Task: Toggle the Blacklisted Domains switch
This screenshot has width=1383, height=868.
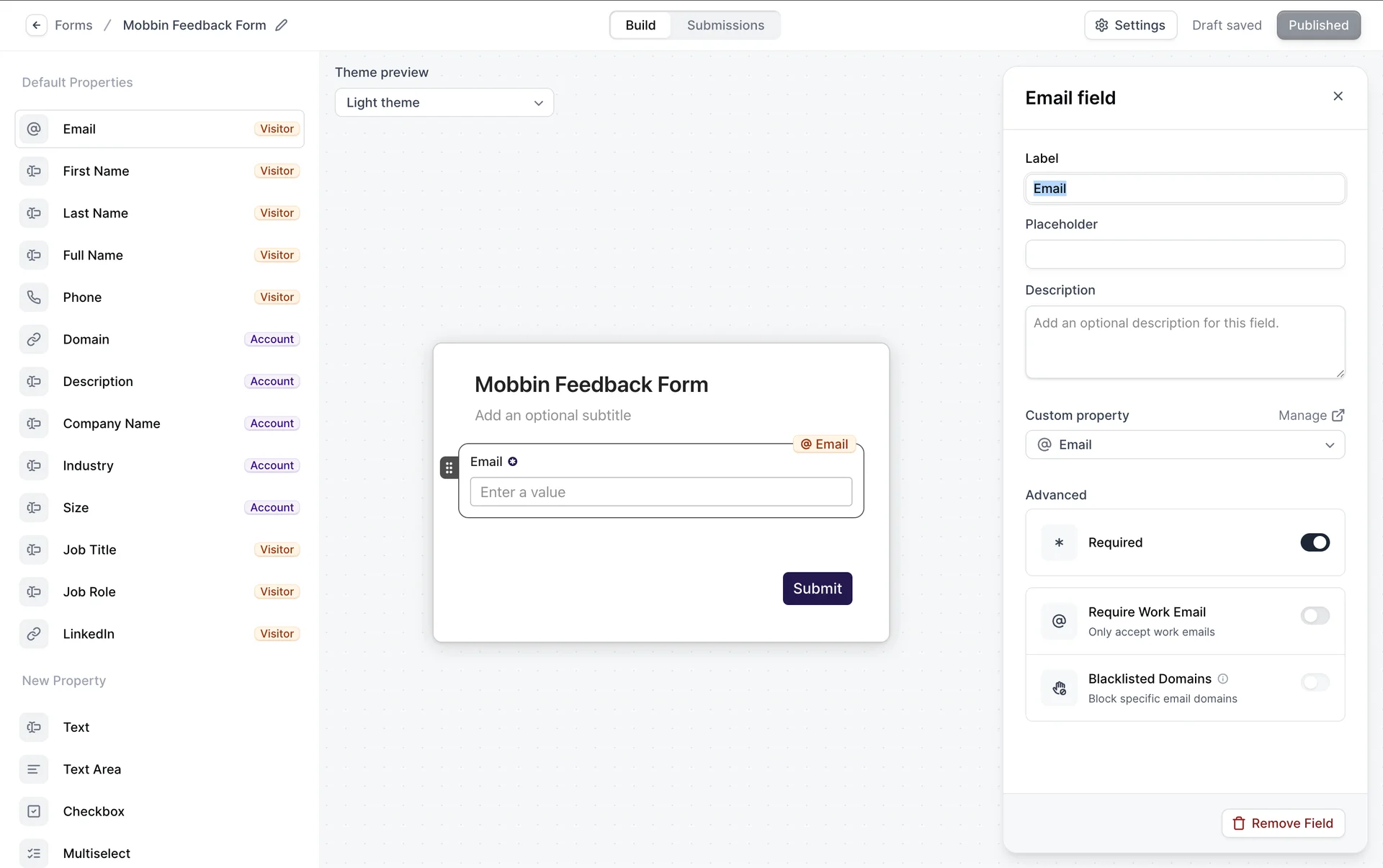Action: (x=1315, y=682)
